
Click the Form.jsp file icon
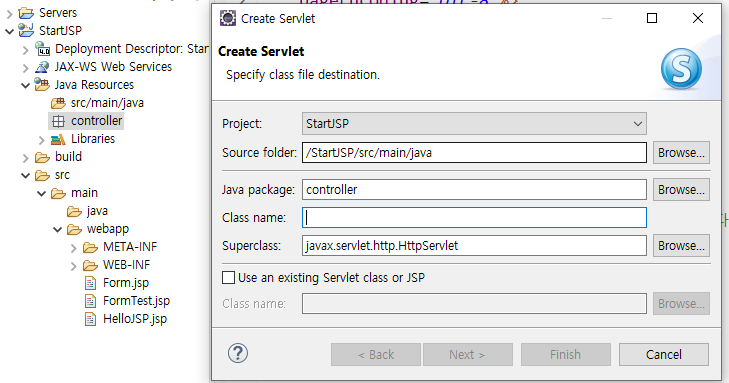coord(90,283)
